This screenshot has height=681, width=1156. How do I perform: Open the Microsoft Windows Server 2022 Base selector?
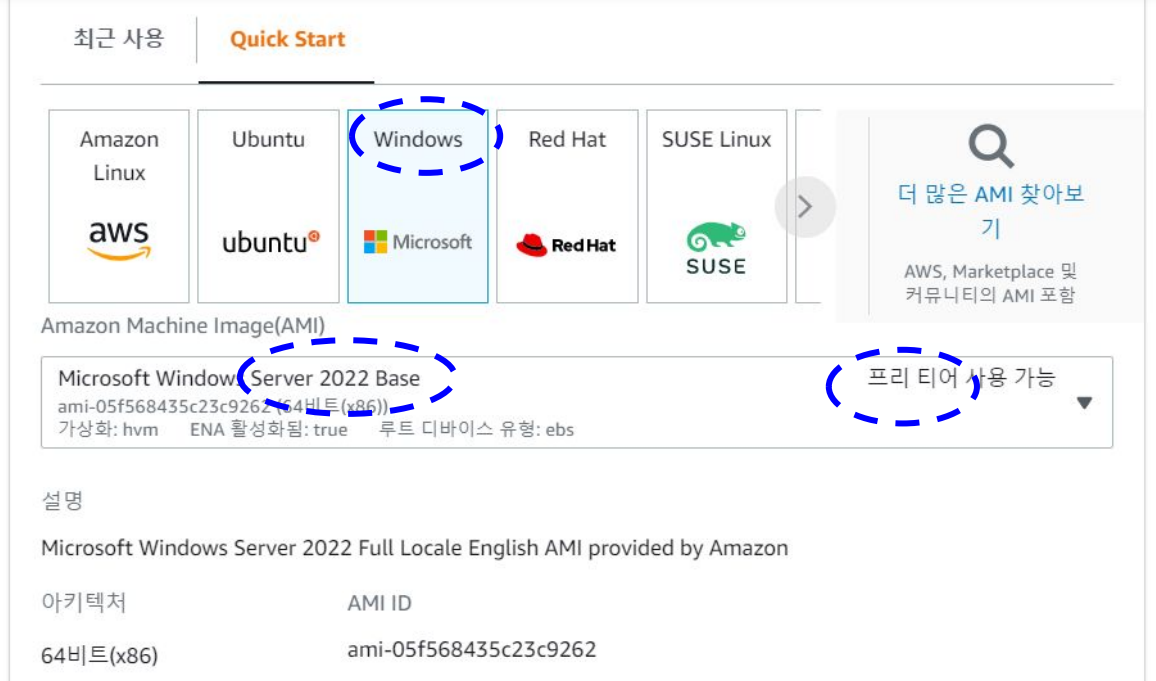pyautogui.click(x=577, y=402)
